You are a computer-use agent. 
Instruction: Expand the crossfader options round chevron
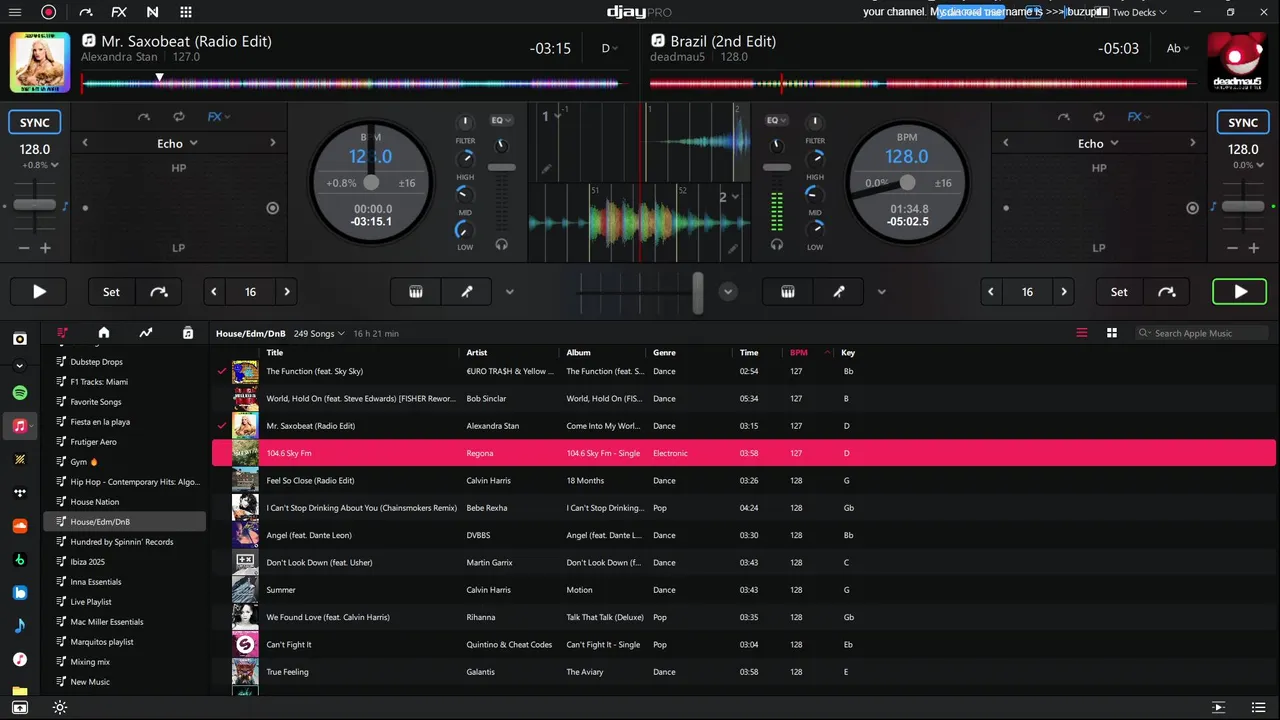(728, 292)
